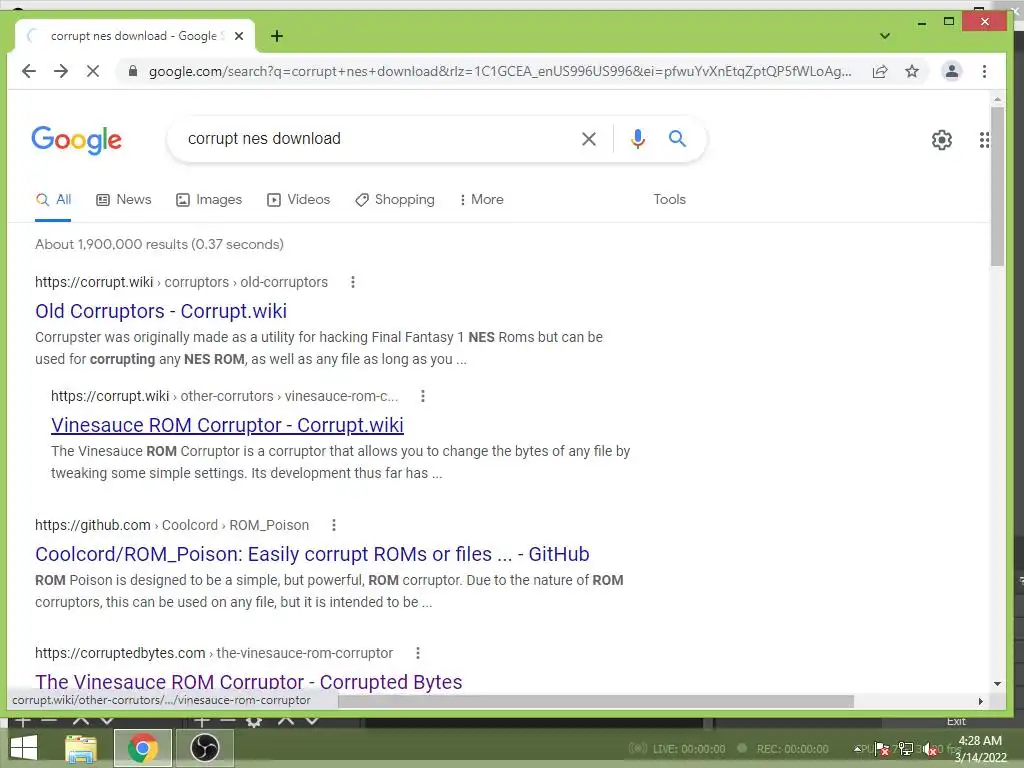Screen dimensions: 1024x768
Task: Click the scroll up arrow
Action: tap(997, 100)
